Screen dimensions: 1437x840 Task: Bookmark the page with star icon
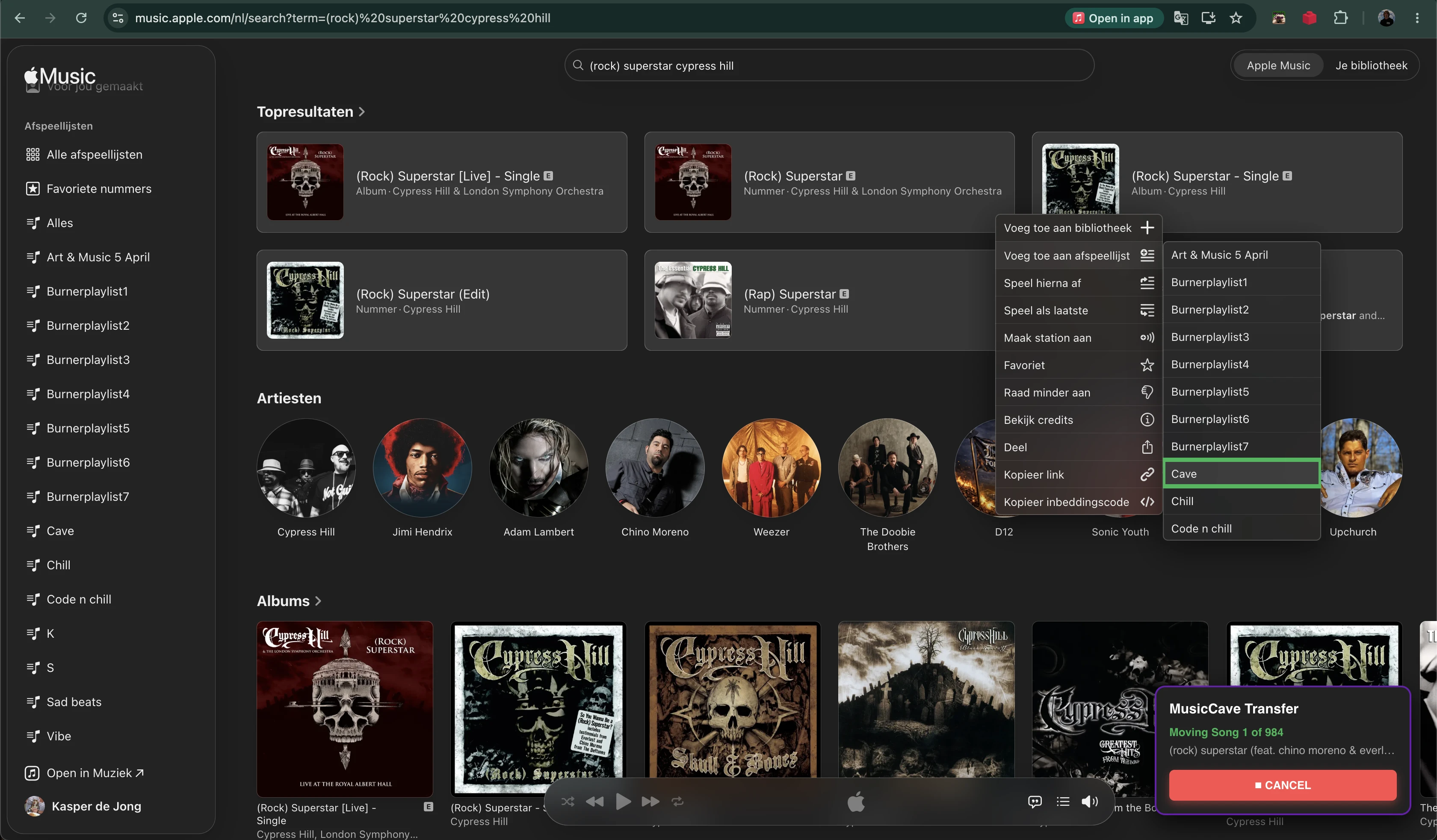click(1236, 18)
